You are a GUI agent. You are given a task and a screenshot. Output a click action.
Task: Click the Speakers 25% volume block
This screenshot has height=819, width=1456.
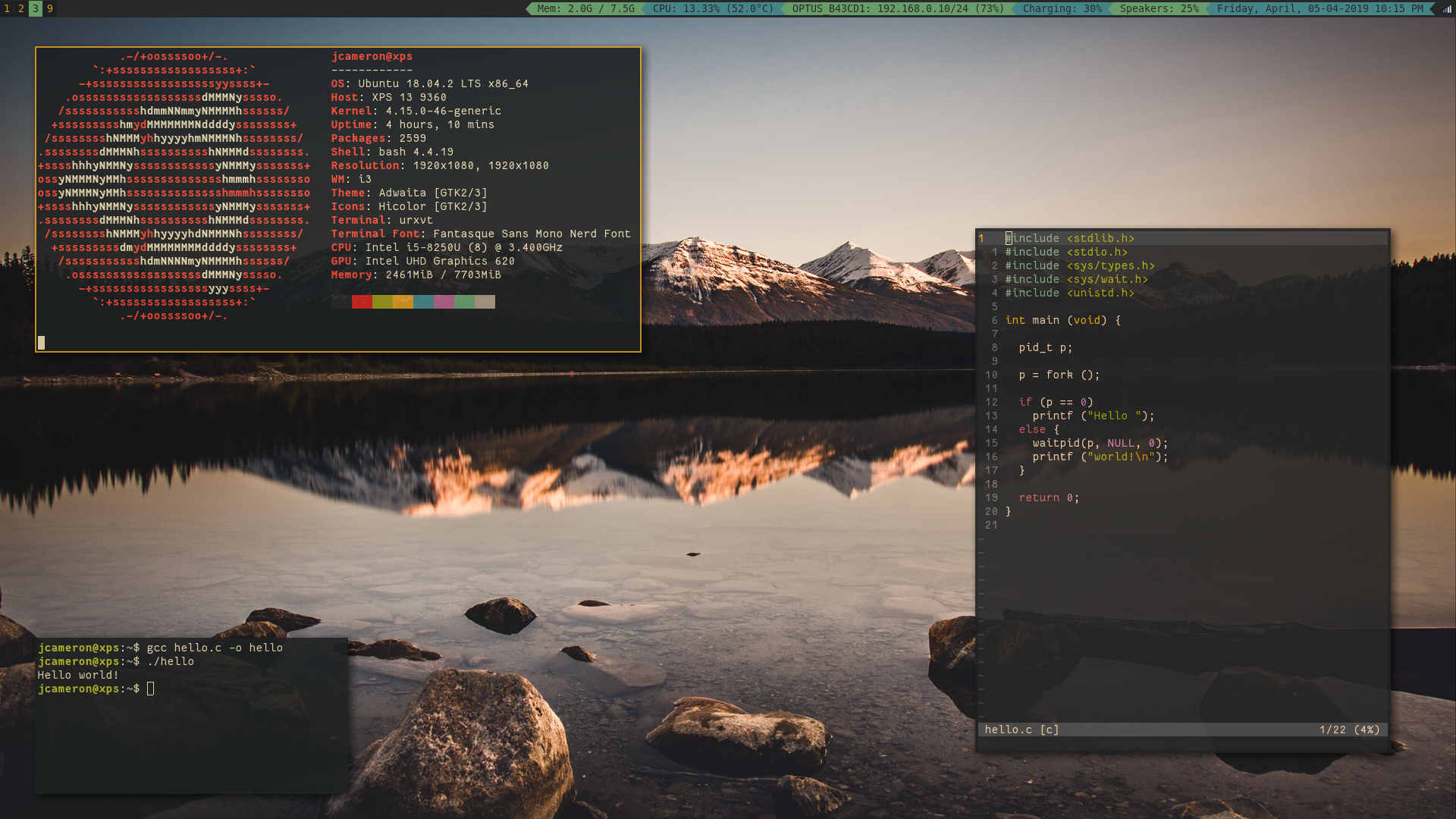pos(1159,8)
